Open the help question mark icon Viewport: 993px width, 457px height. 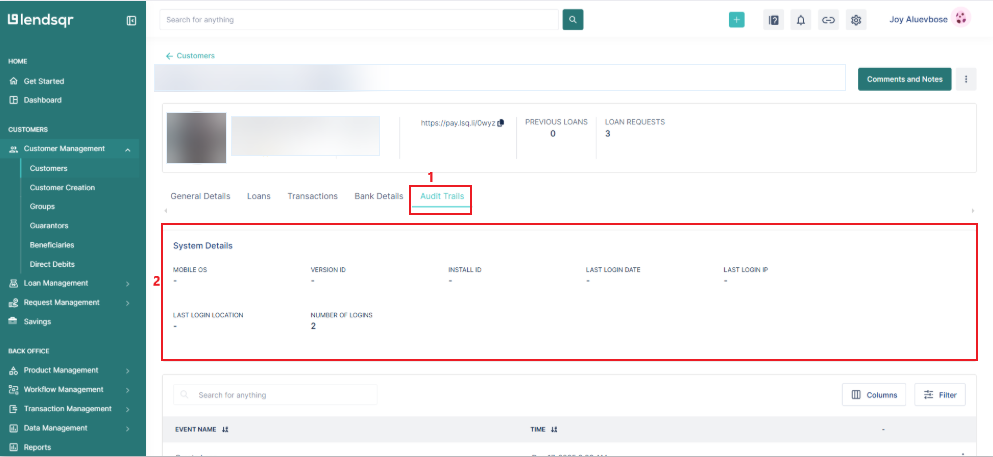pyautogui.click(x=773, y=19)
